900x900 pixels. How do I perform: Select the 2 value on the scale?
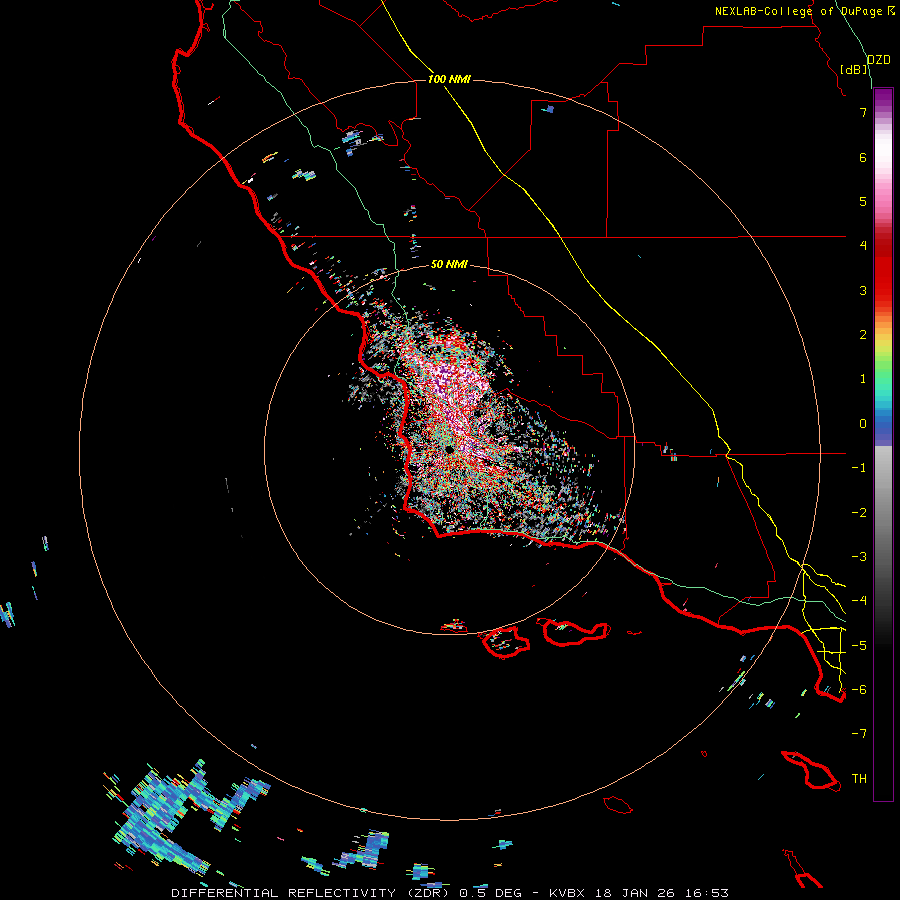(x=863, y=335)
